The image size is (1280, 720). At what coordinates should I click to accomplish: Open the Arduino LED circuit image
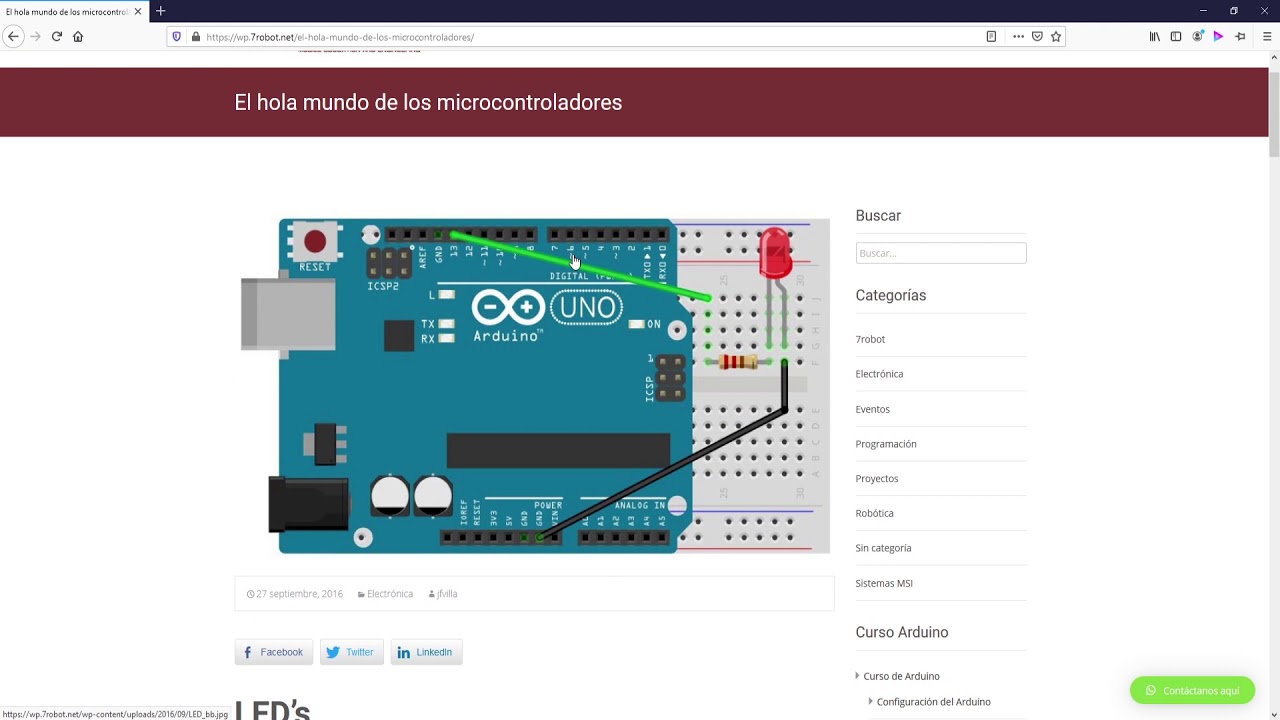click(535, 385)
